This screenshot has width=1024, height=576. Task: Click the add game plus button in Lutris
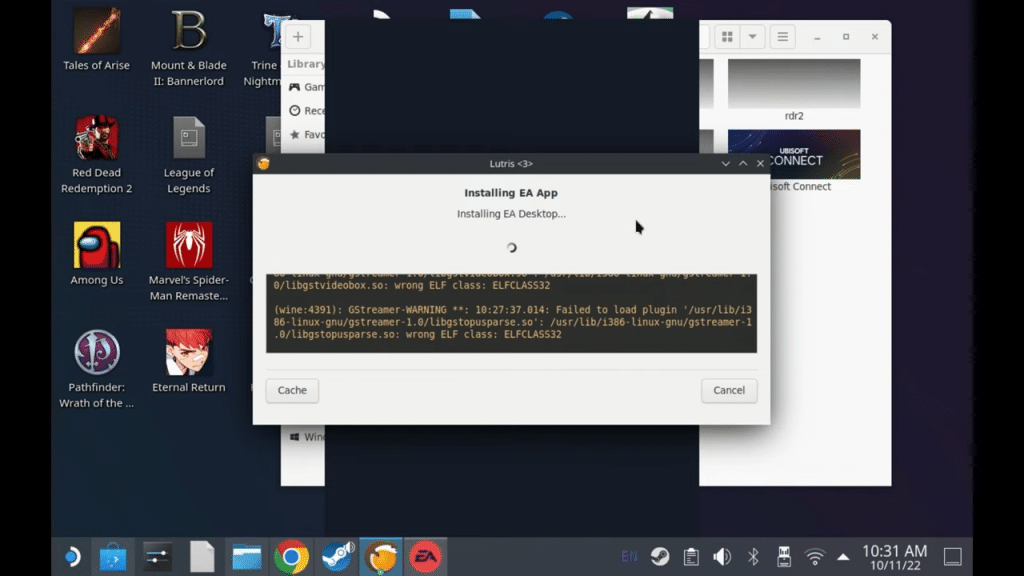pyautogui.click(x=298, y=37)
